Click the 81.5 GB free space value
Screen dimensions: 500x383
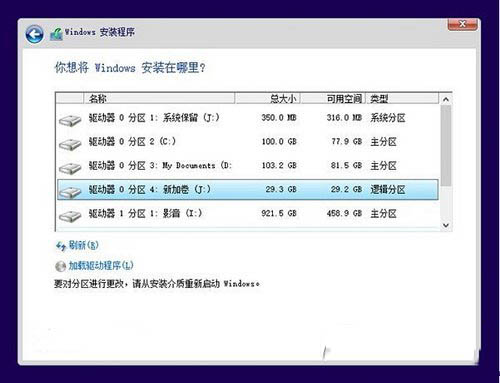click(346, 166)
